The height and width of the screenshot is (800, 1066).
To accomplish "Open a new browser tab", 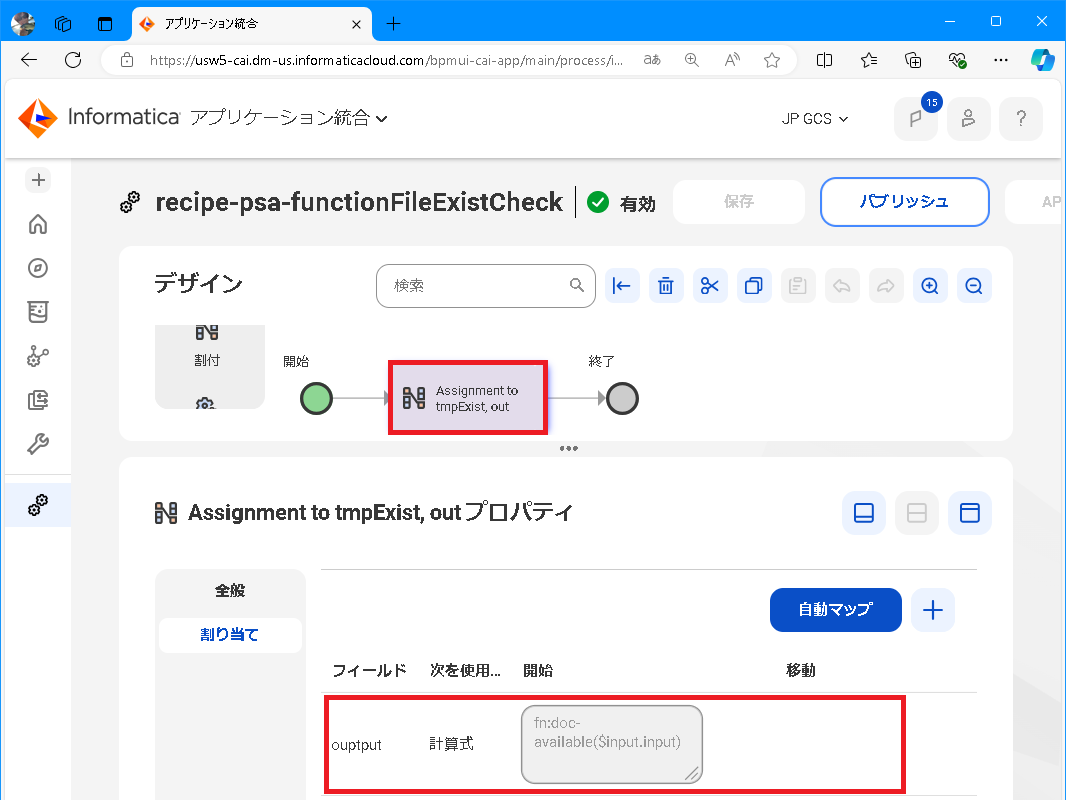I will click(393, 24).
